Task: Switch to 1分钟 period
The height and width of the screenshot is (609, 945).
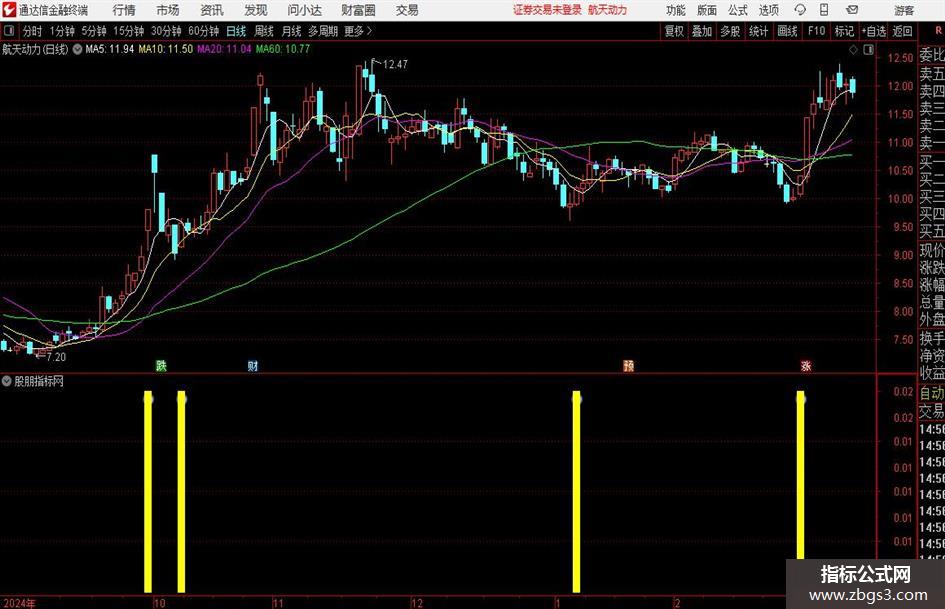Action: [61, 31]
